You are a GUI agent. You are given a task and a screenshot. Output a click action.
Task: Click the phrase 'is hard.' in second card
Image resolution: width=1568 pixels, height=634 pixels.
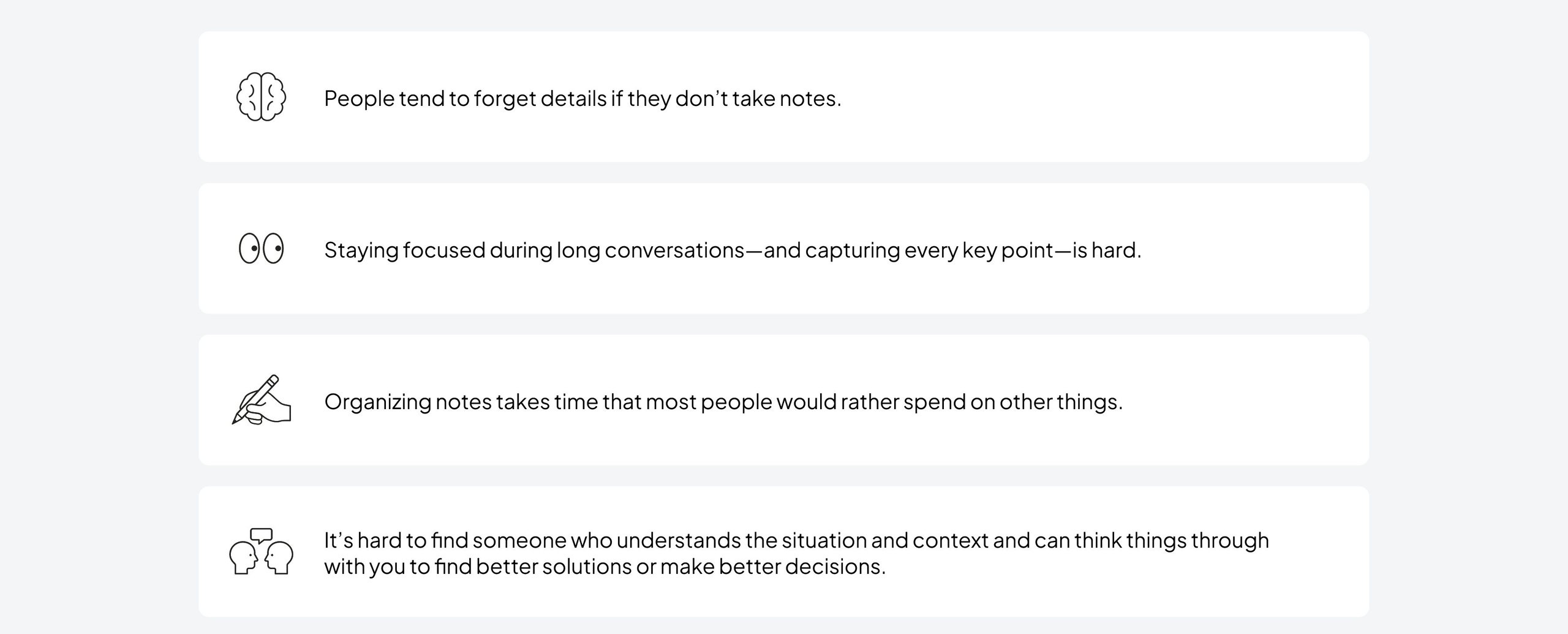pos(1107,250)
